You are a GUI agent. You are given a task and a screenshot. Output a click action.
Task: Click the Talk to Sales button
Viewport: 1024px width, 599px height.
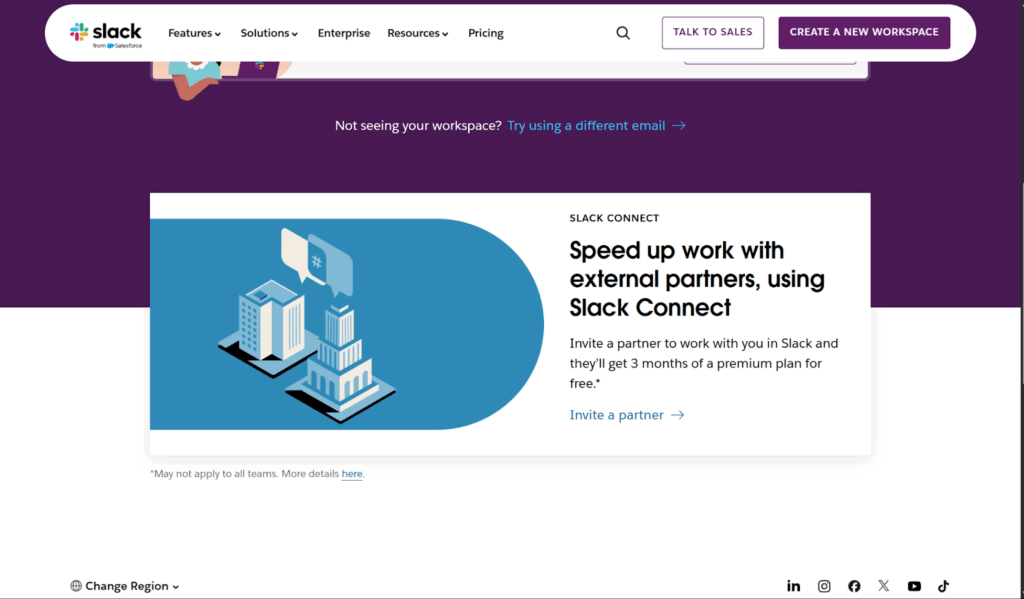click(713, 32)
